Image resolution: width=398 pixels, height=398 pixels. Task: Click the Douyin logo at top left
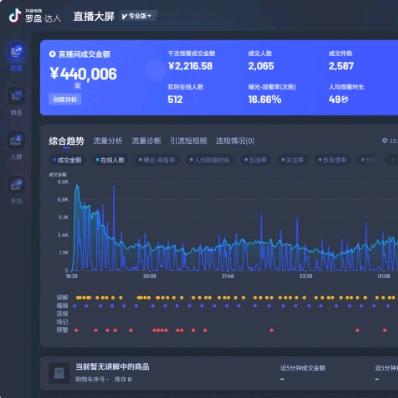click(15, 16)
